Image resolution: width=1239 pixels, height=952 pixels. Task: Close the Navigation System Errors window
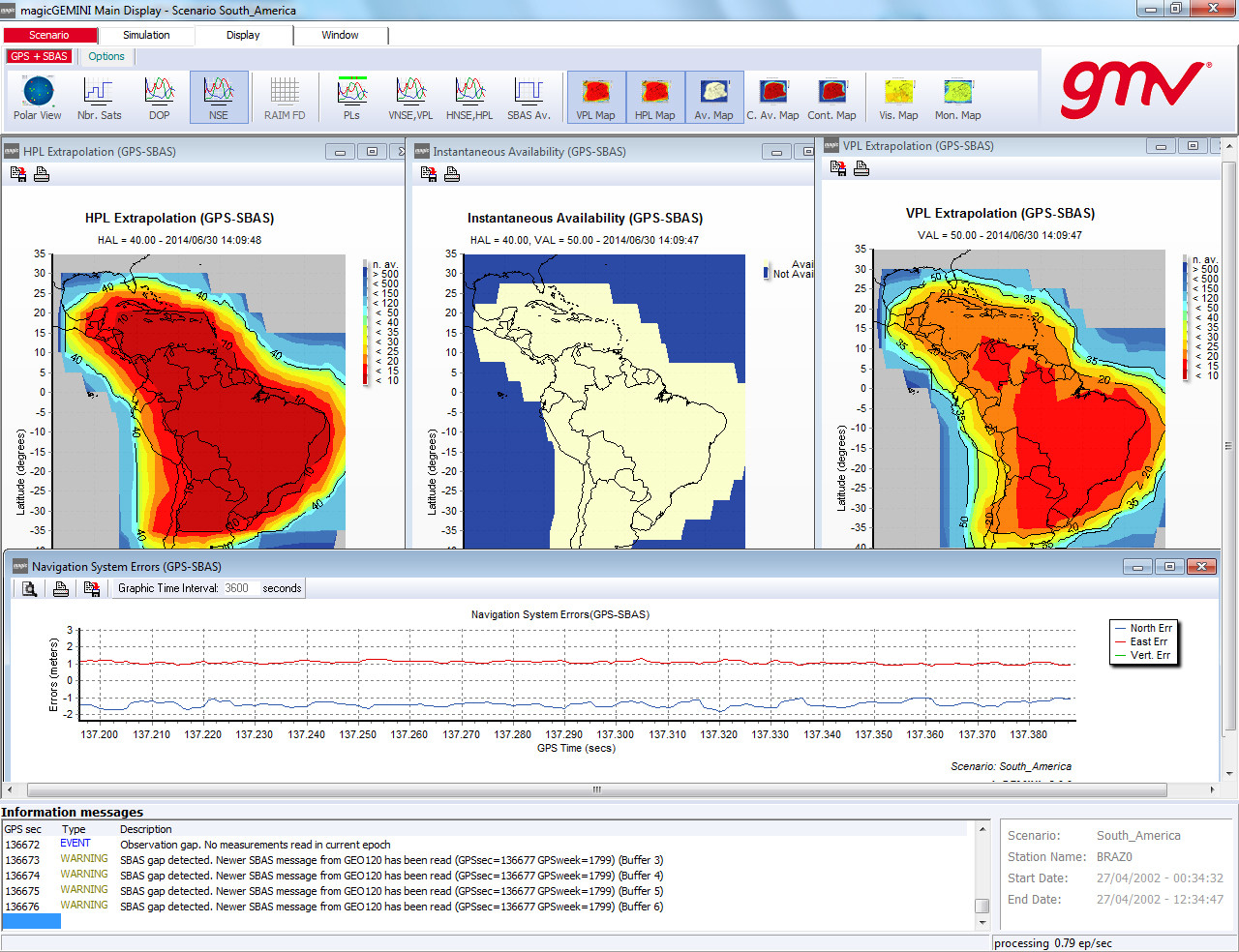(x=1201, y=567)
